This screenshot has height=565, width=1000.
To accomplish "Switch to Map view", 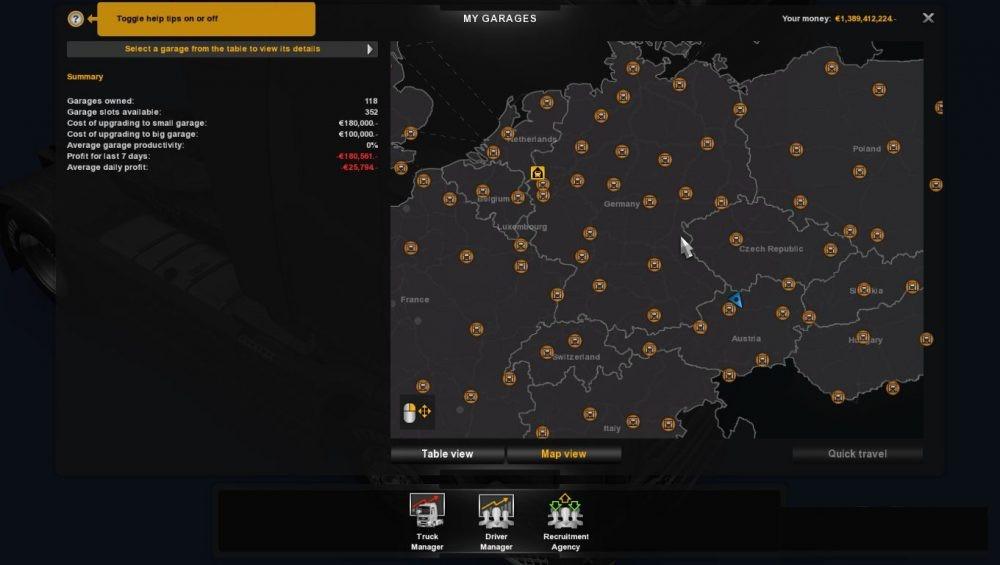I will click(563, 454).
